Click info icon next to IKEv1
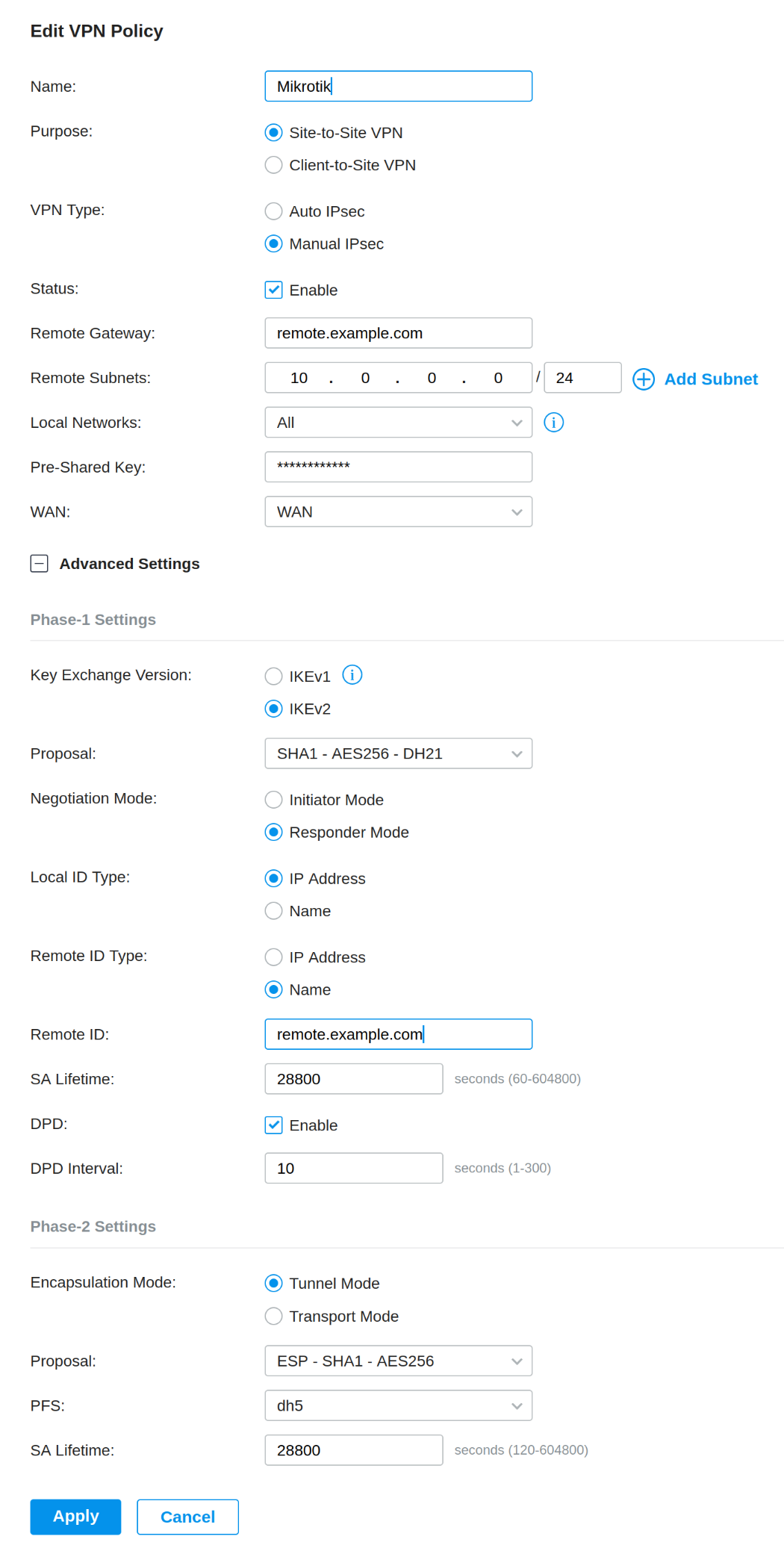 tap(352, 675)
